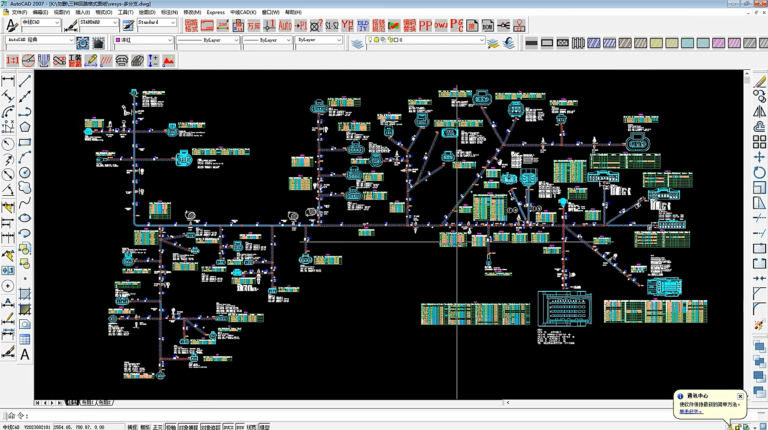This screenshot has width=768, height=430.
Task: Open Layer Properties Manager
Action: [x=358, y=43]
